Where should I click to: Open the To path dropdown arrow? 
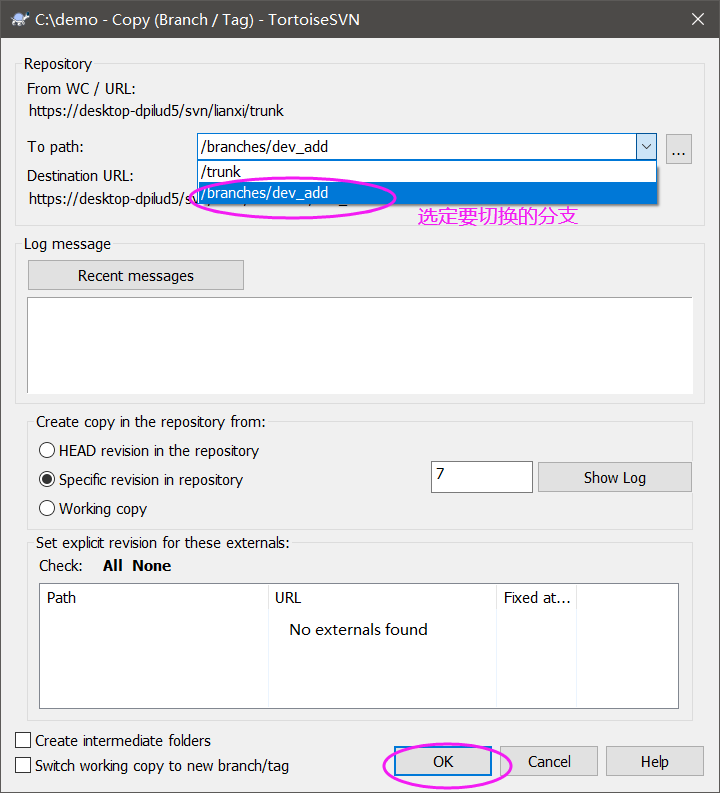pos(646,147)
